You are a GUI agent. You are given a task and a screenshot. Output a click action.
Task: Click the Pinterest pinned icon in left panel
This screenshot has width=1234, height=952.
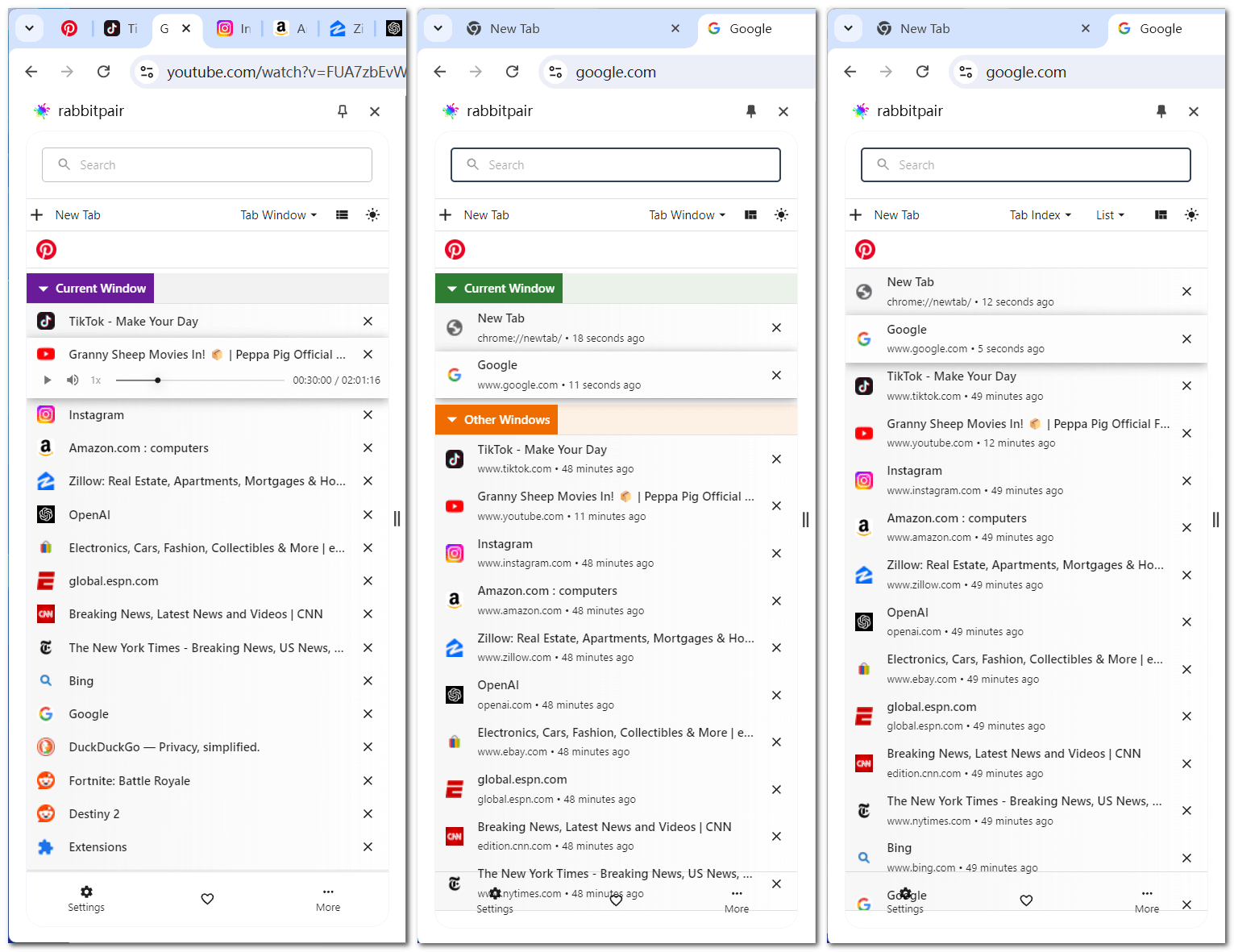point(46,250)
